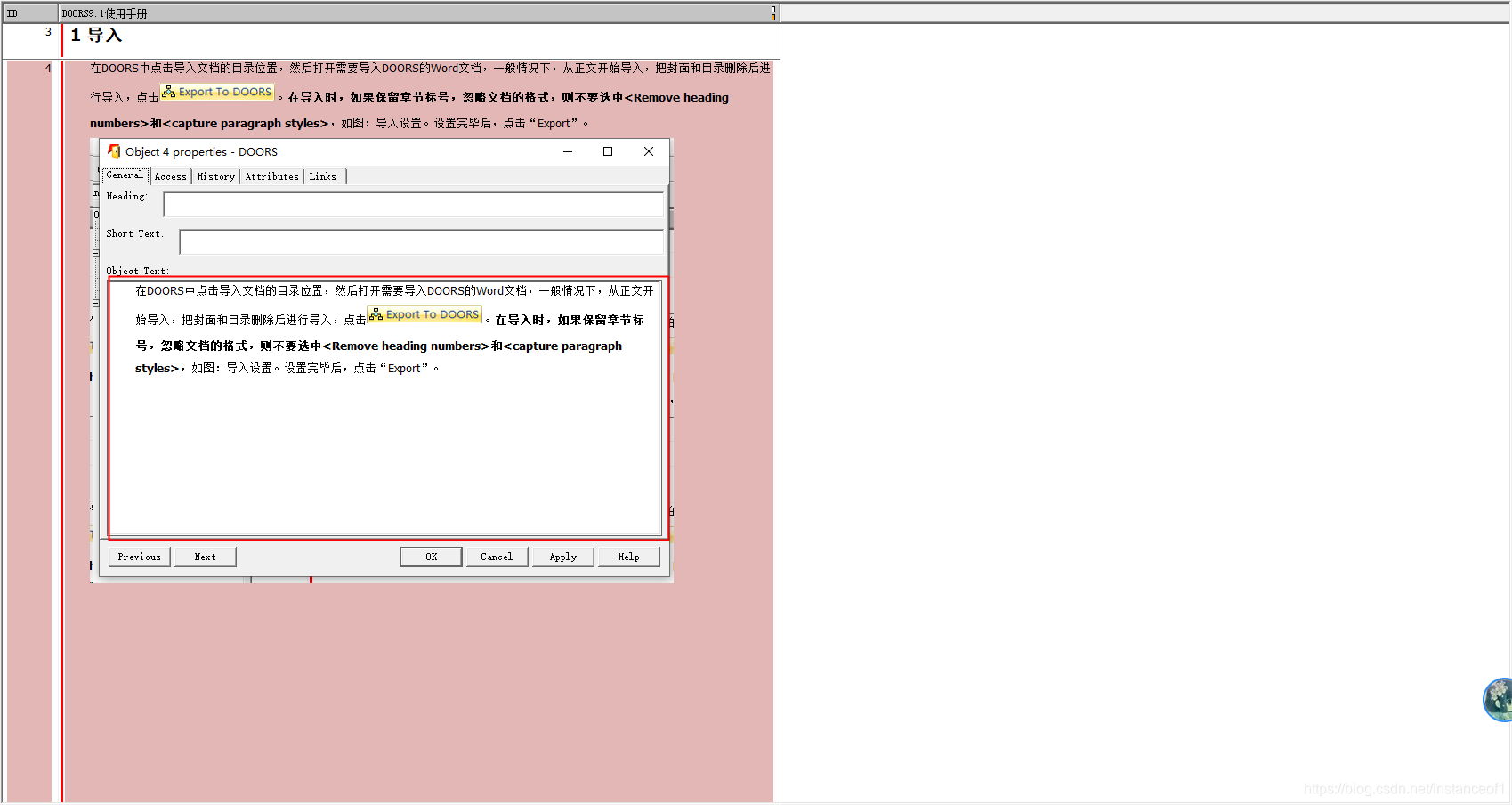Click inside the Heading input field
1512x805 pixels.
point(413,205)
